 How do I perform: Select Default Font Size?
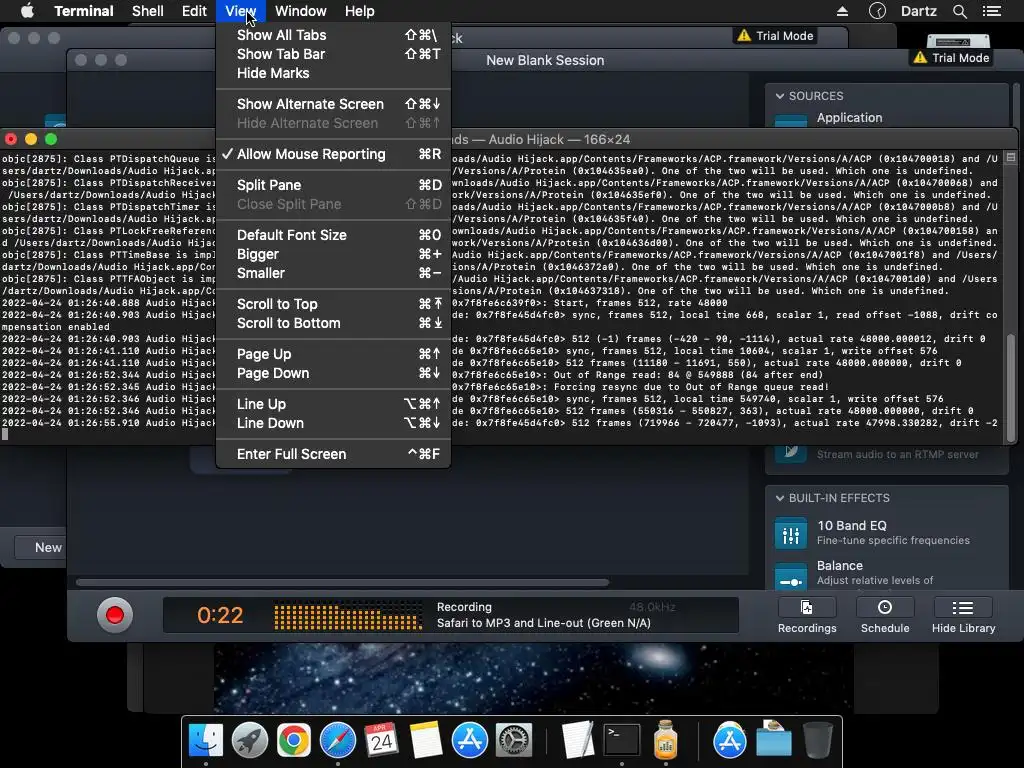[333, 235]
